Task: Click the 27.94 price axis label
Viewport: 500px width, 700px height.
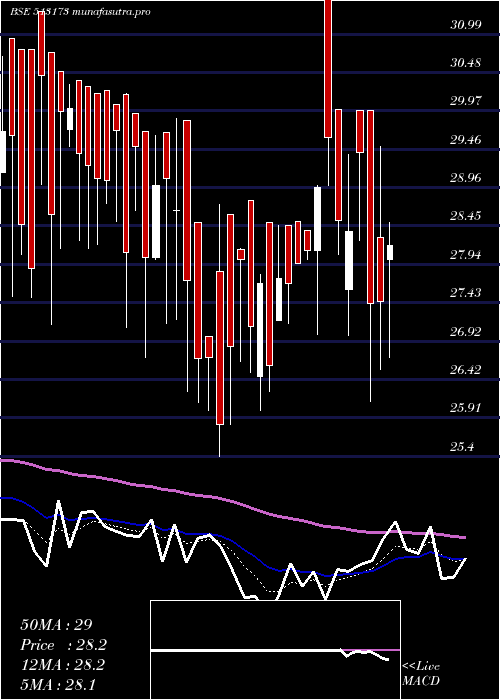Action: pos(466,255)
